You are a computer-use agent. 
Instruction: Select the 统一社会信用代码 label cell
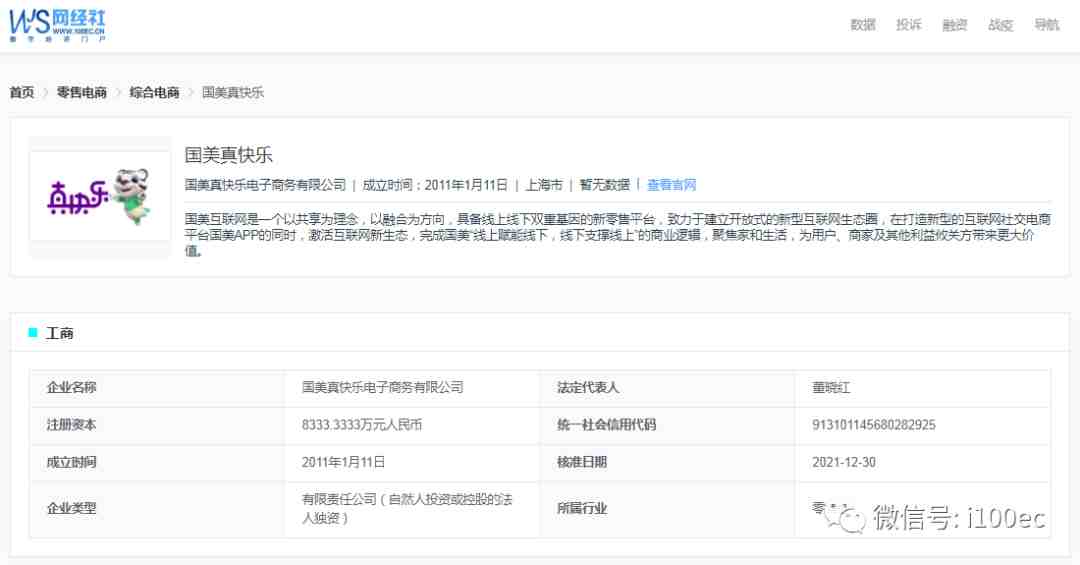pyautogui.click(x=667, y=425)
